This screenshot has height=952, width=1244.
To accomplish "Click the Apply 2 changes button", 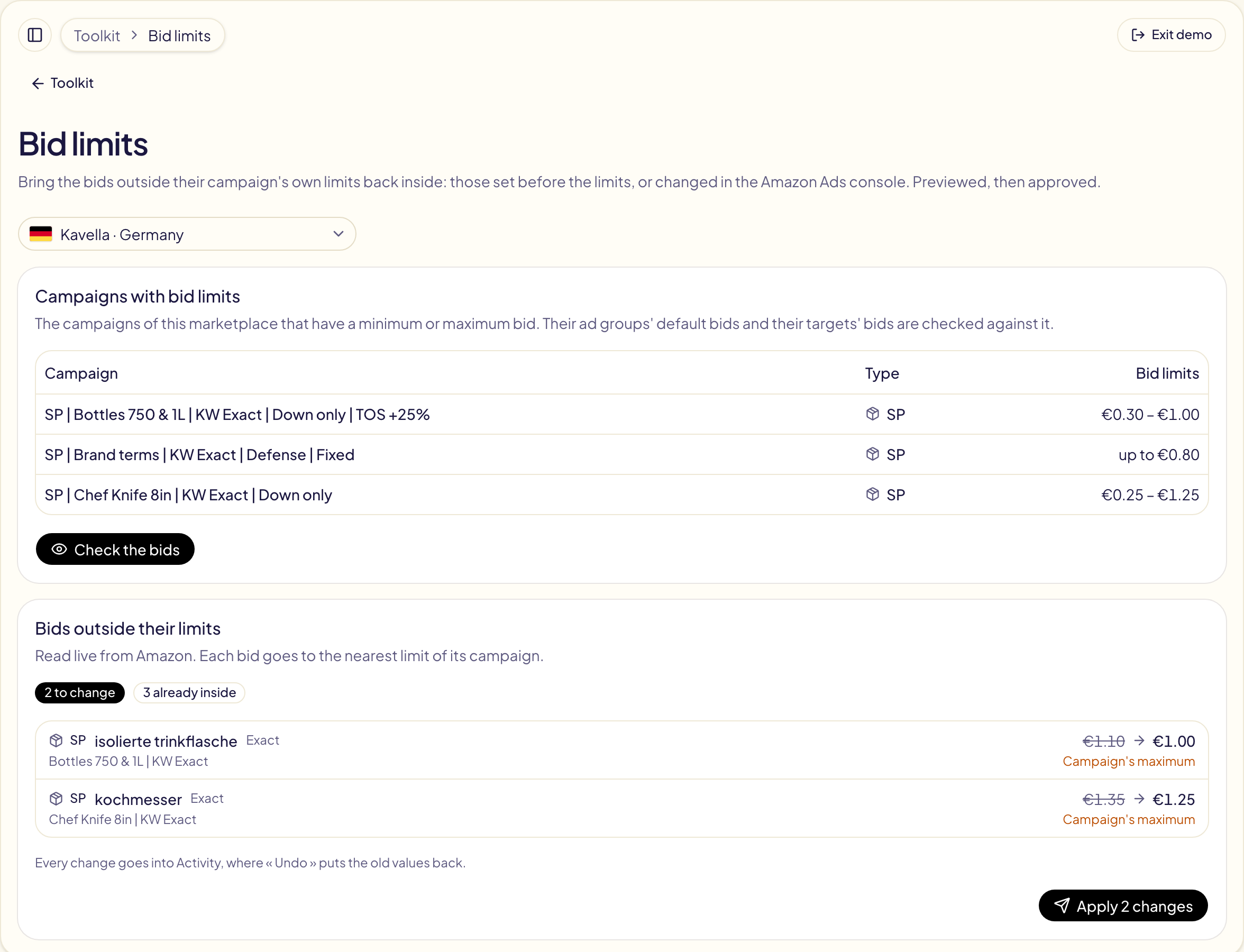I will pyautogui.click(x=1123, y=905).
